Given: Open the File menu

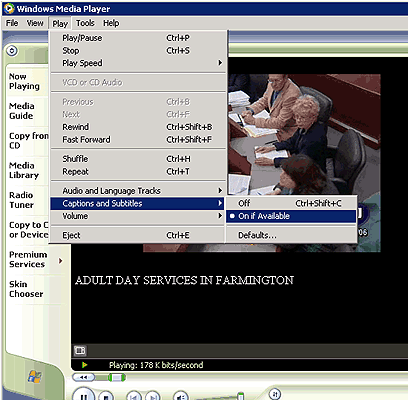Looking at the screenshot, I should 12,23.
